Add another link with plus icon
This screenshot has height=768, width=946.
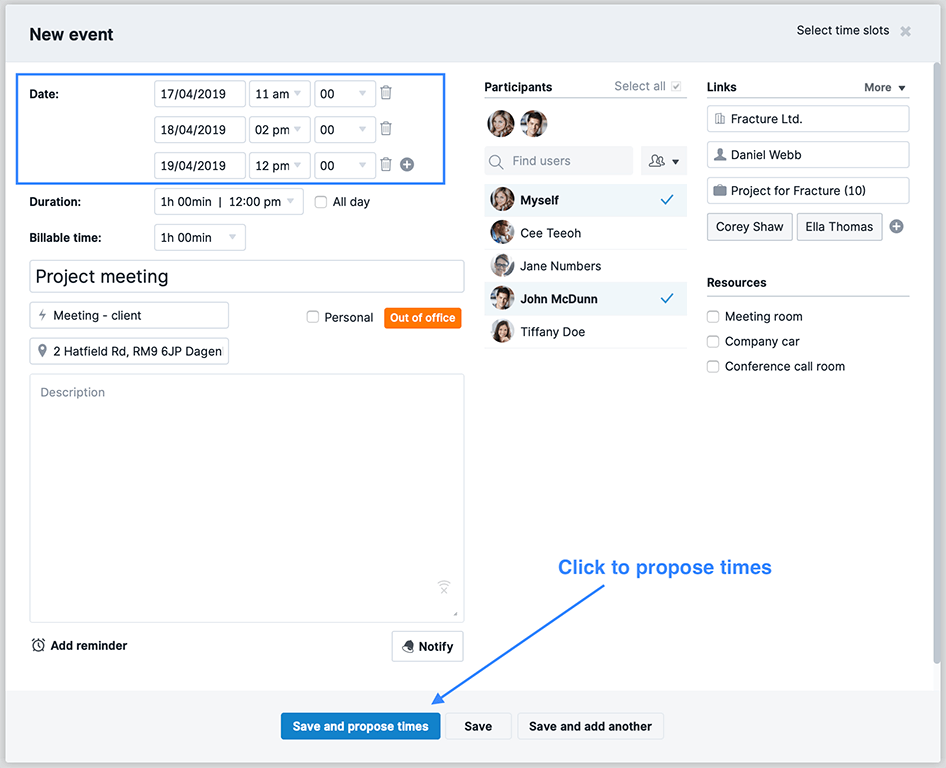897,227
